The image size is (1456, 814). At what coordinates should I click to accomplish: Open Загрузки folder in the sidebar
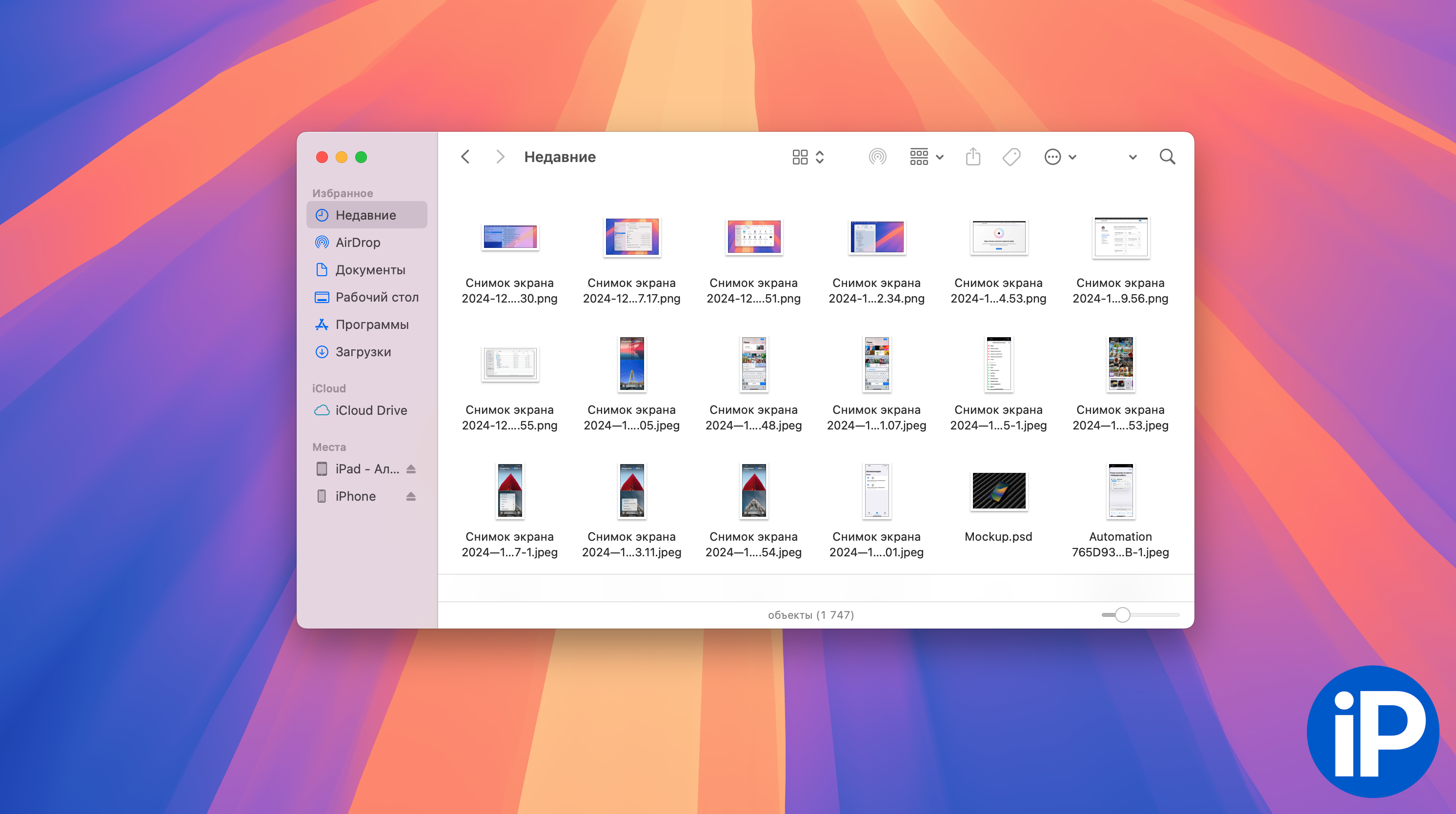363,351
